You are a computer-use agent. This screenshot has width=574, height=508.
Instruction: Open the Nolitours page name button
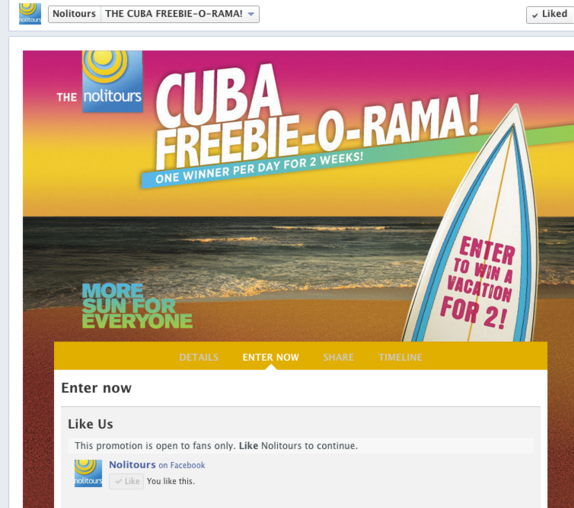[74, 14]
